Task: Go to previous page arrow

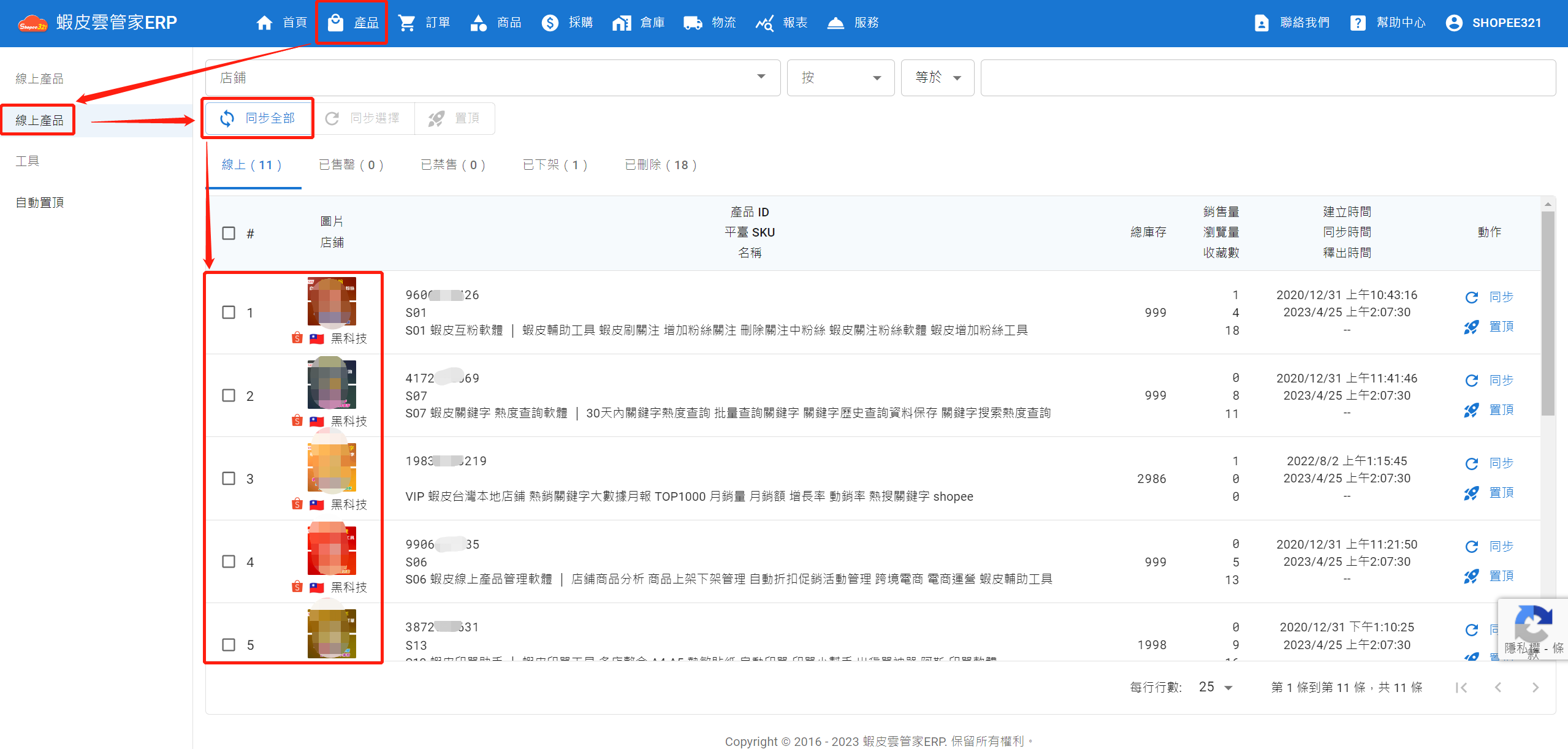Action: (x=1498, y=687)
